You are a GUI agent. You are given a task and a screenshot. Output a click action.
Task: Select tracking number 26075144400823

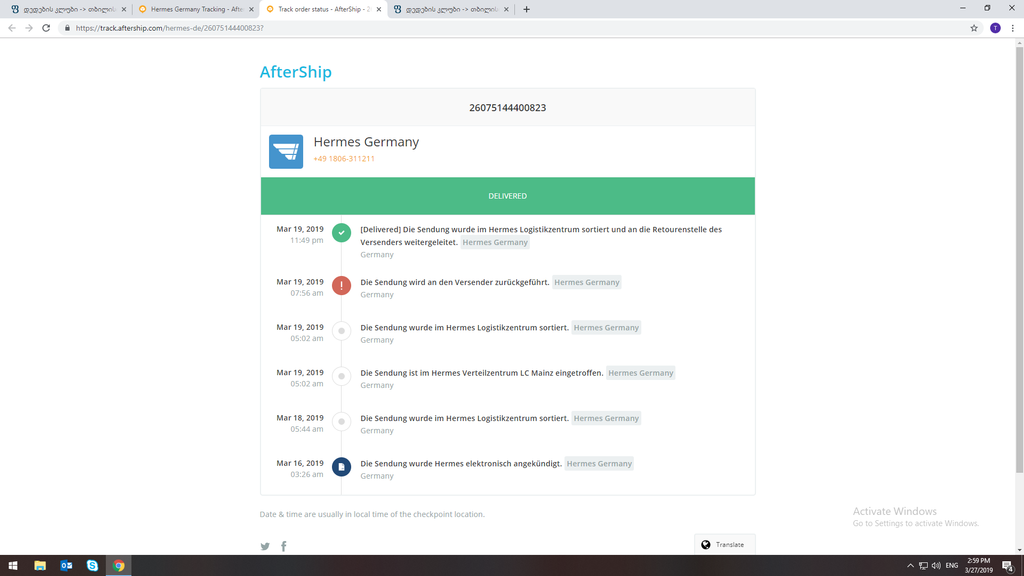[507, 108]
